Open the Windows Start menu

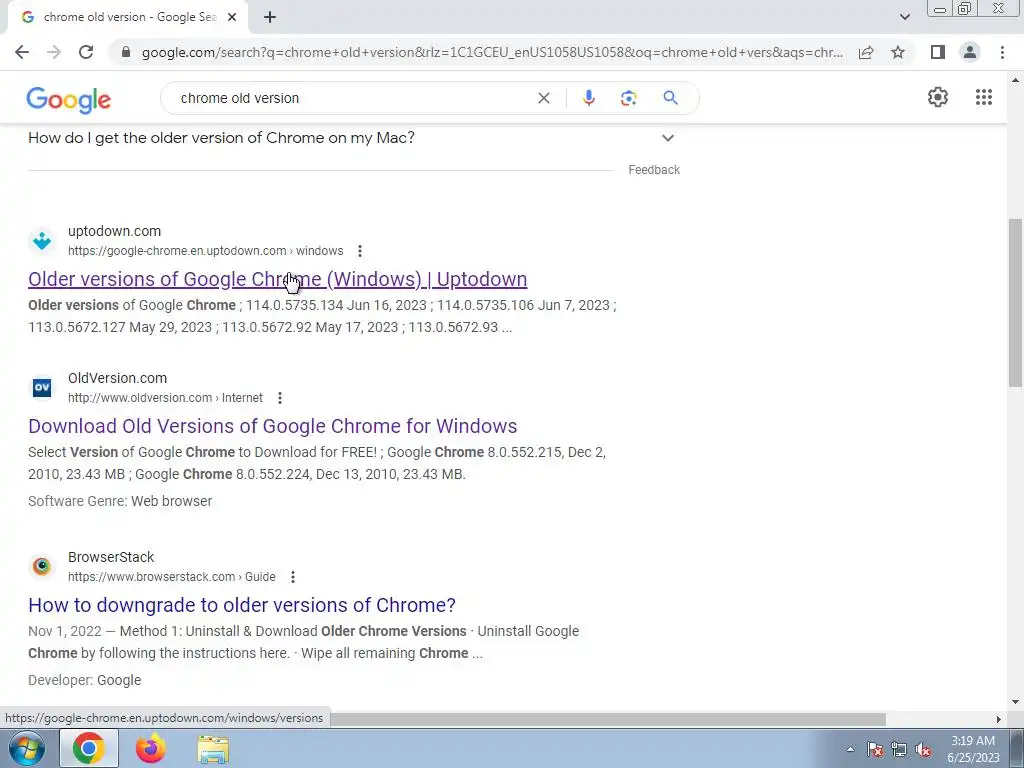26,748
